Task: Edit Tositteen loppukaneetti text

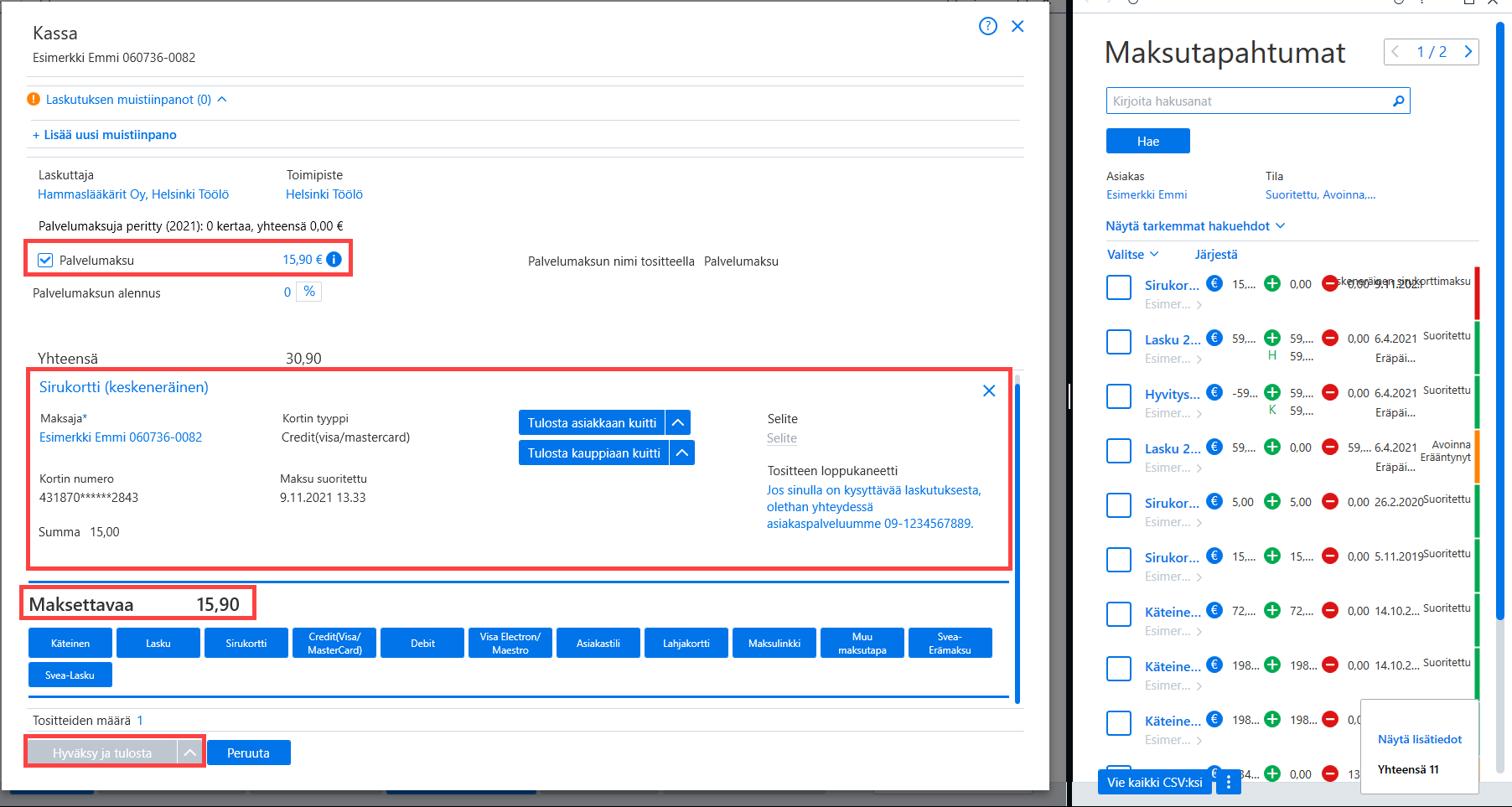Action: [873, 507]
